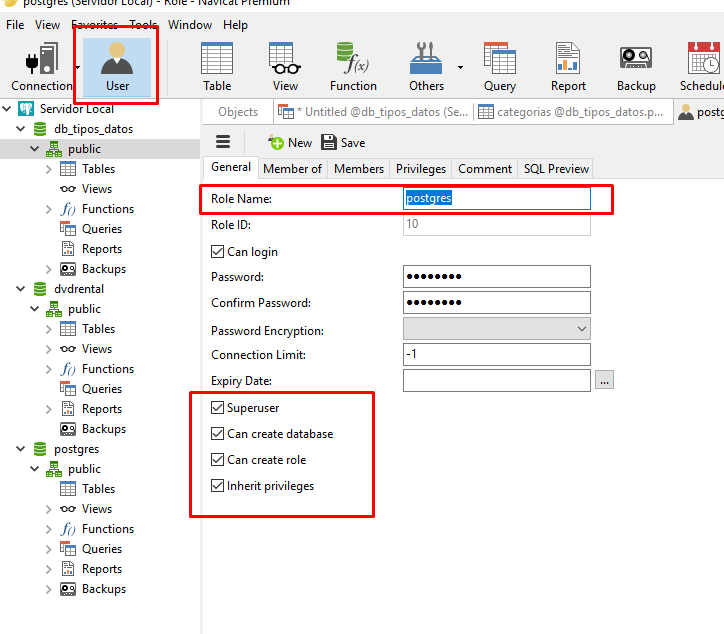Viewport: 724px width, 634px height.
Task: Toggle the Can login checkbox
Action: (217, 252)
